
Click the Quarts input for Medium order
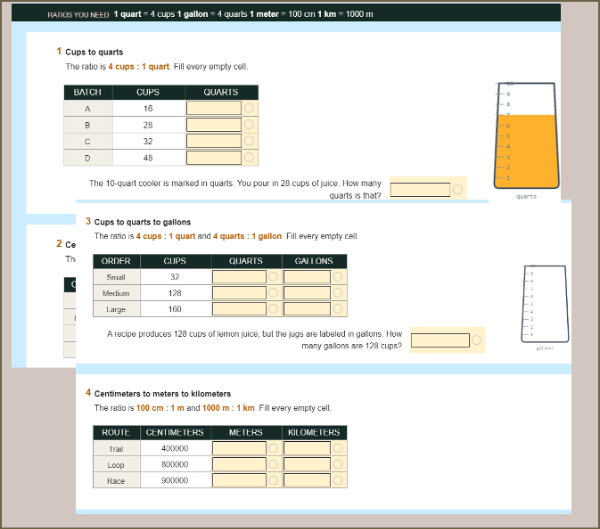point(239,293)
